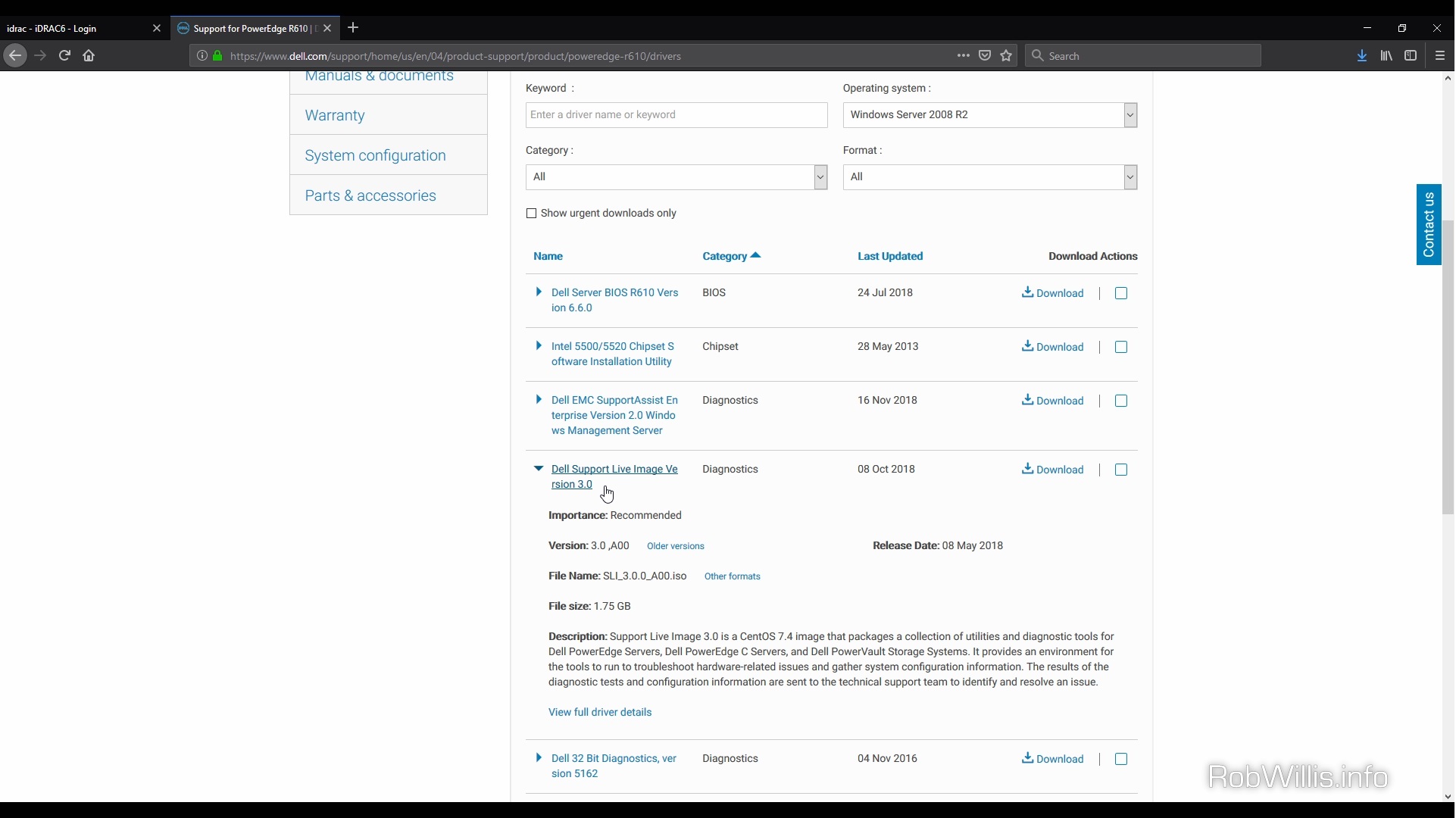
Task: Open a new browser tab
Action: (354, 28)
